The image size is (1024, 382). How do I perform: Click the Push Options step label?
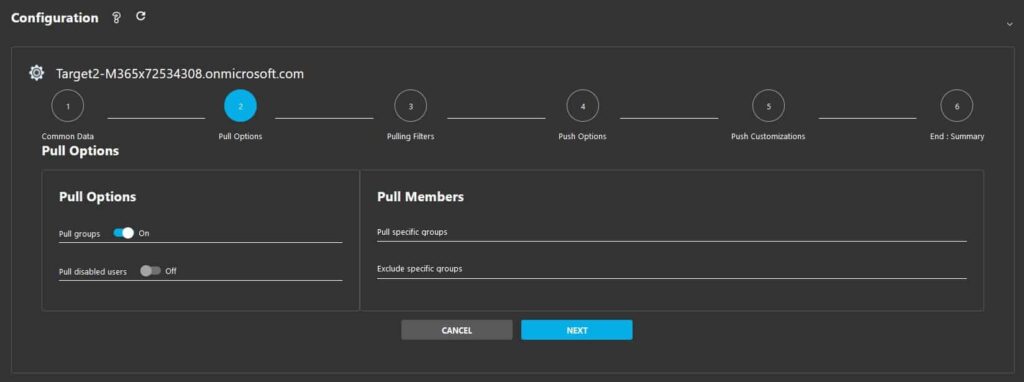[583, 136]
